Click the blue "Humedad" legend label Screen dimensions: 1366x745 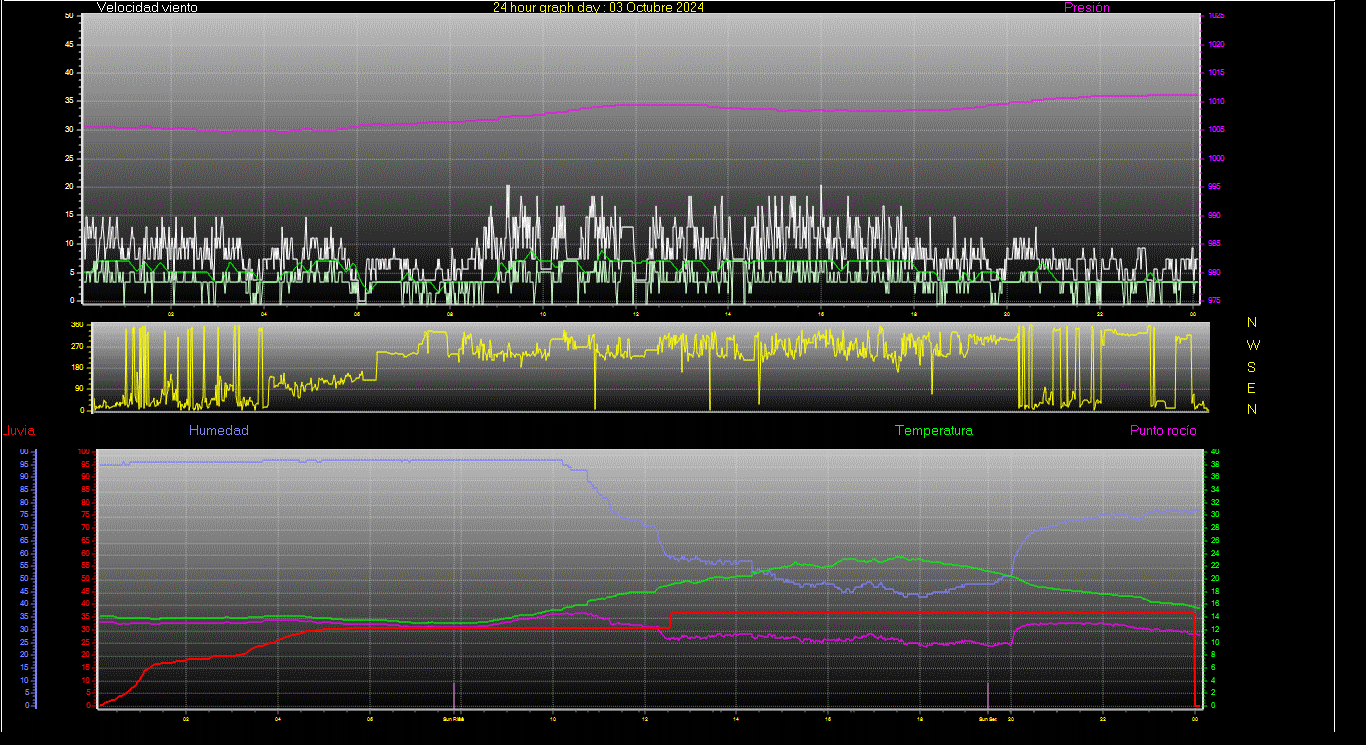(219, 430)
